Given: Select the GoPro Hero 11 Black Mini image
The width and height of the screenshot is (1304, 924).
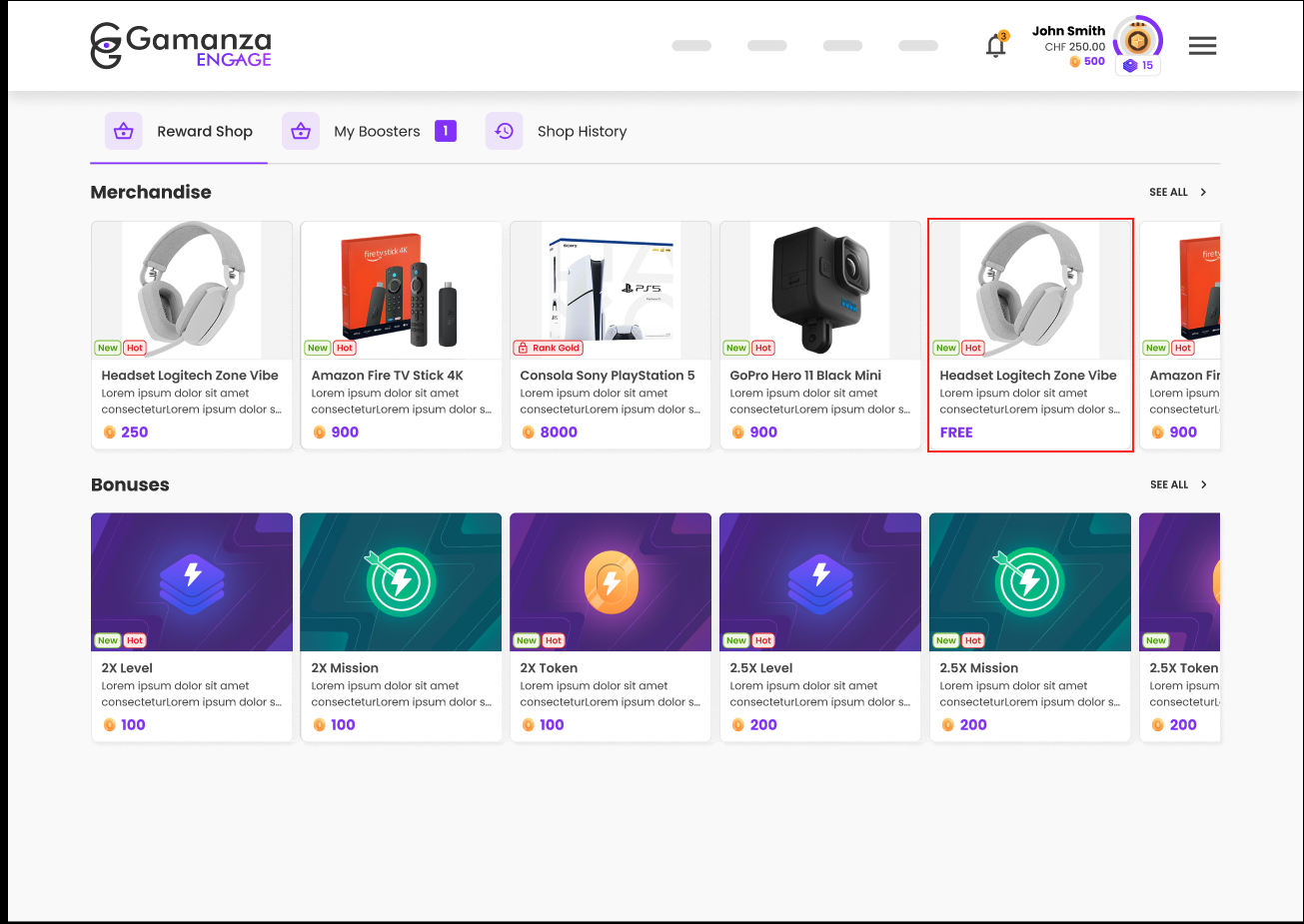Looking at the screenshot, I should (x=819, y=290).
